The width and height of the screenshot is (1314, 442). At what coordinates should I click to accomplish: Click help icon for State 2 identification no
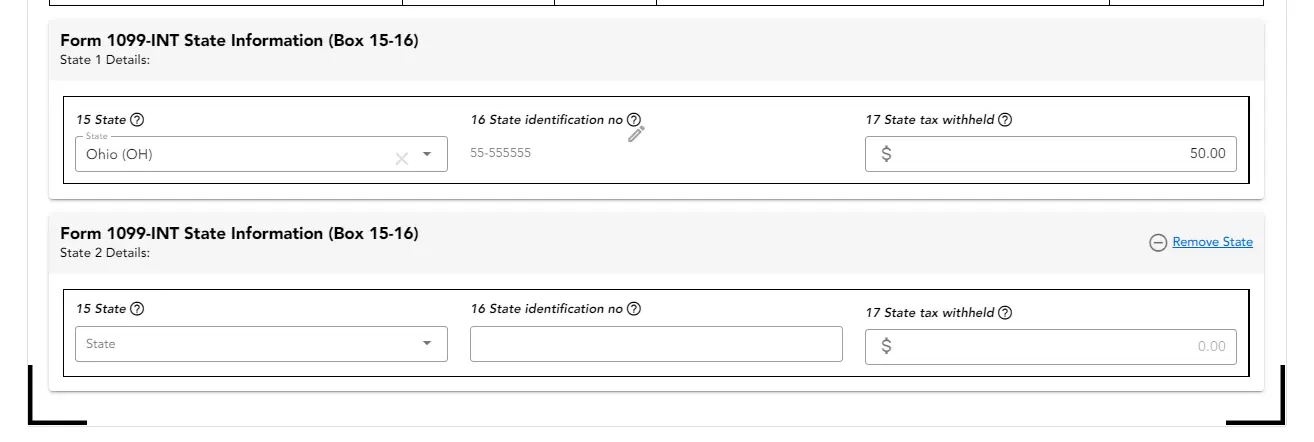[x=634, y=309]
